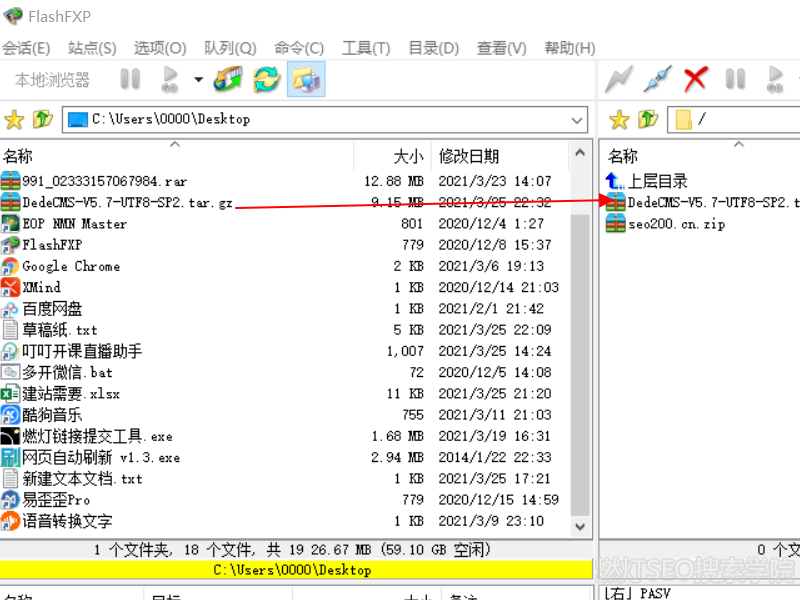Click the remote Go transfer icon
The width and height of the screenshot is (800, 600).
click(x=775, y=80)
